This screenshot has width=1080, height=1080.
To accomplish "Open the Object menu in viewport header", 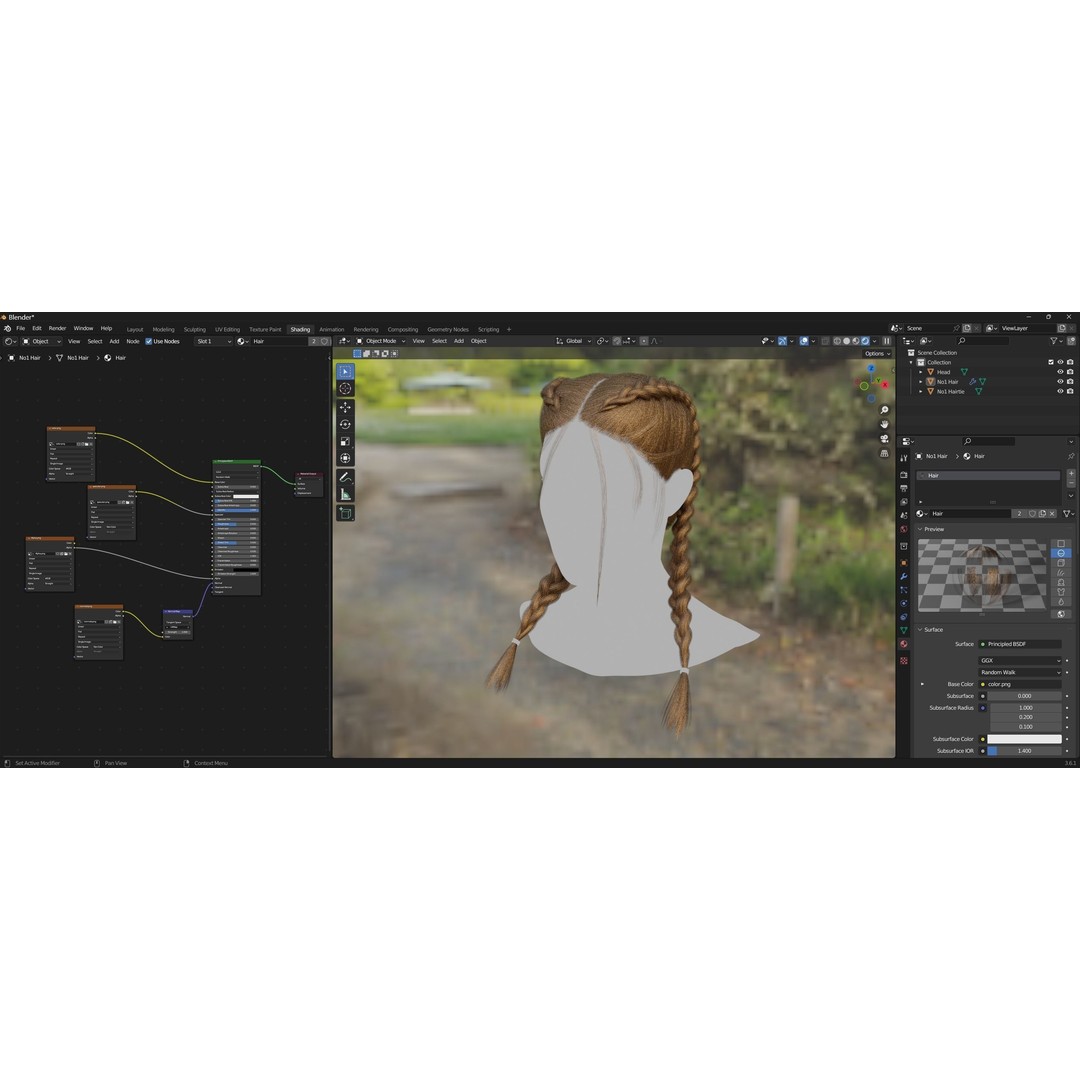I will tap(478, 341).
